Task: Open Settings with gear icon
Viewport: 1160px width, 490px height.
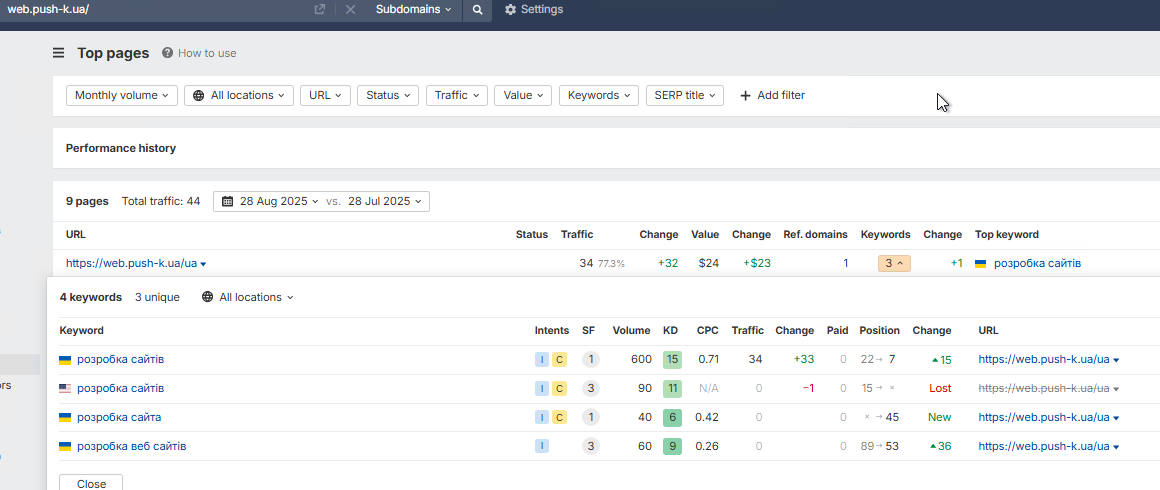Action: tap(533, 10)
